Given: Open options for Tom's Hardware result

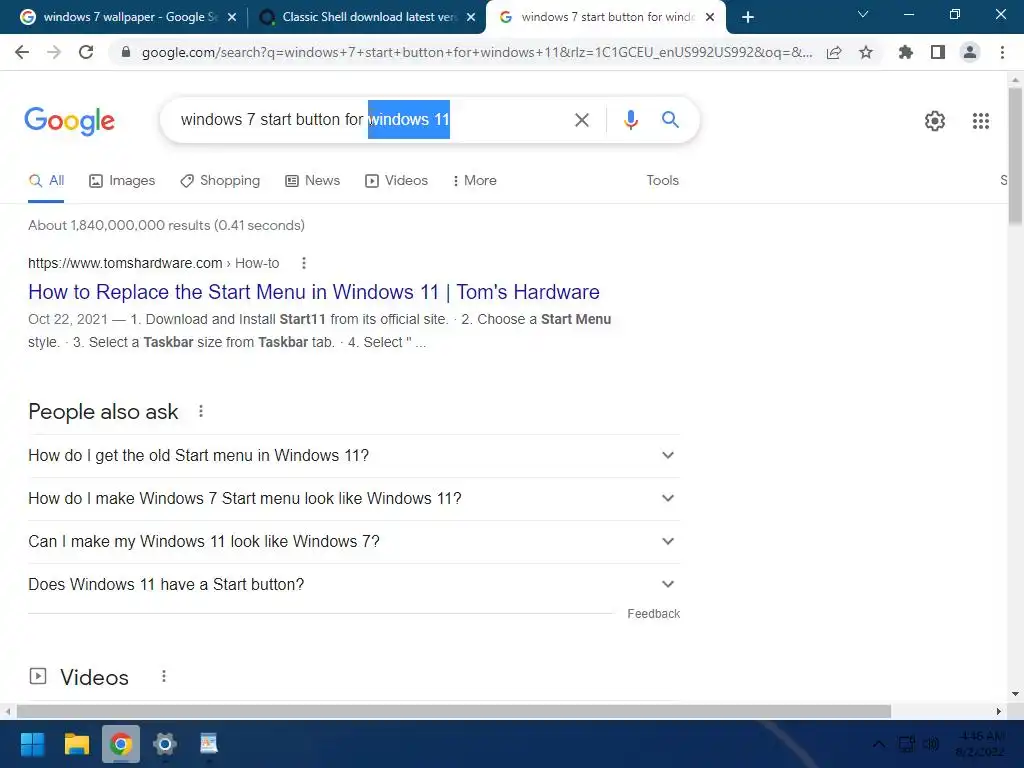Looking at the screenshot, I should point(304,263).
